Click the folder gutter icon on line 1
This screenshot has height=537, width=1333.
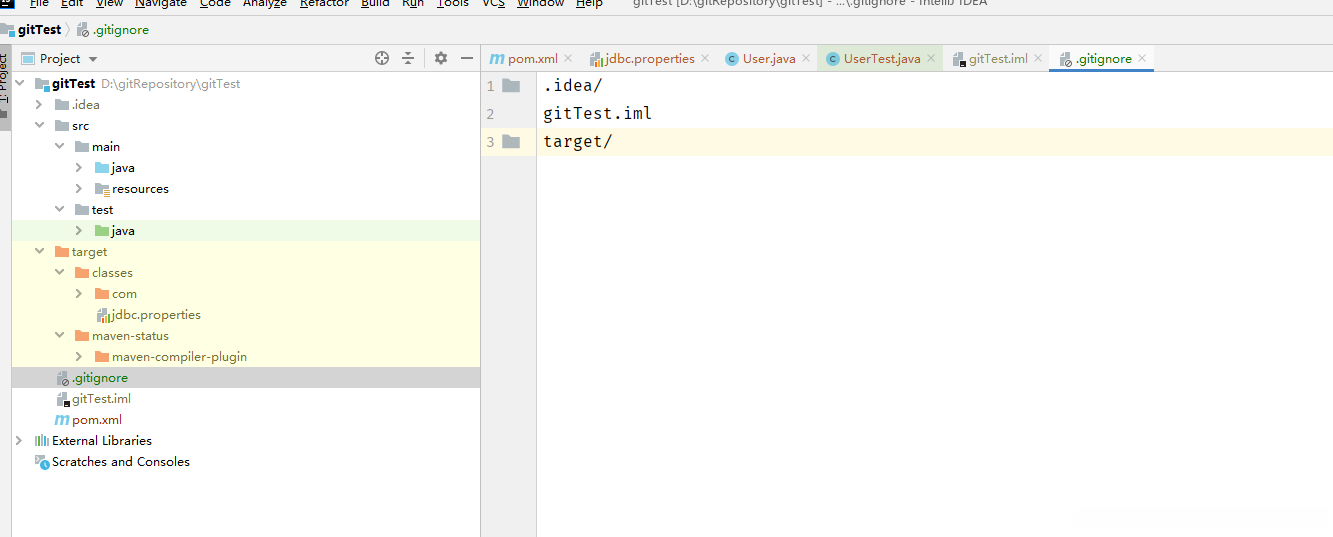[511, 86]
